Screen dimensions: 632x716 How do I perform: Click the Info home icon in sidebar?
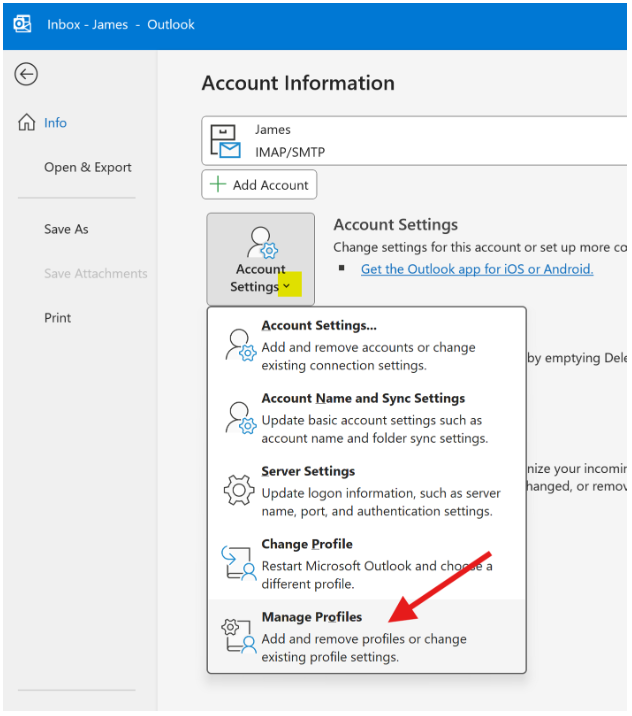click(x=27, y=123)
